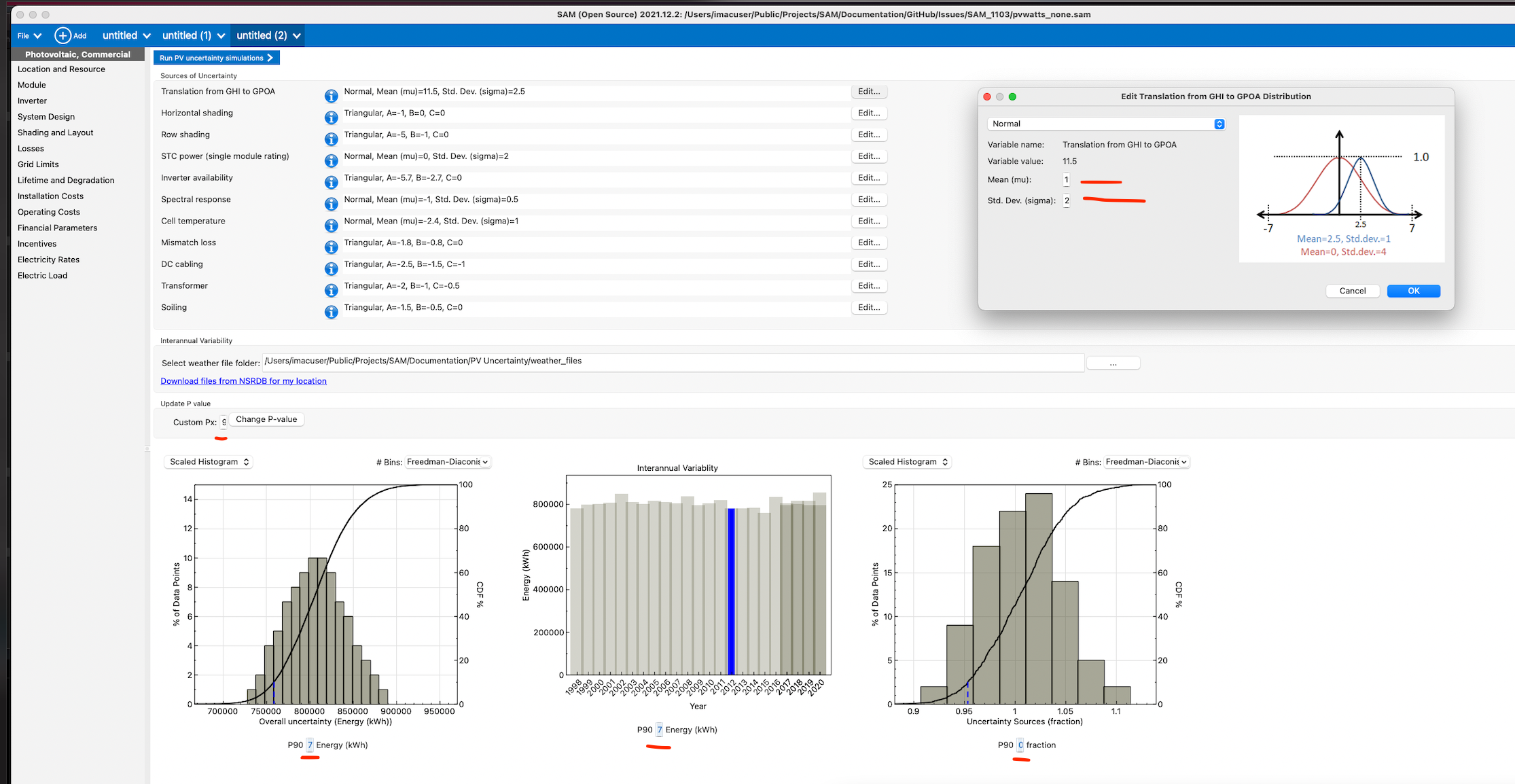Open right Freedman-Diaconis bins dropdown
1515x784 pixels.
click(1146, 462)
